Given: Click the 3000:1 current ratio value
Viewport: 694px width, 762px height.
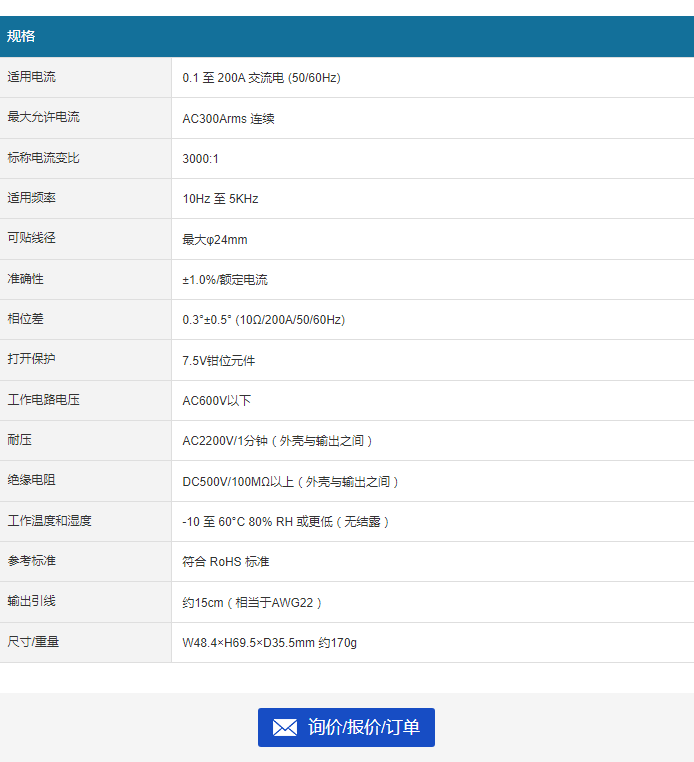Looking at the screenshot, I should (200, 159).
